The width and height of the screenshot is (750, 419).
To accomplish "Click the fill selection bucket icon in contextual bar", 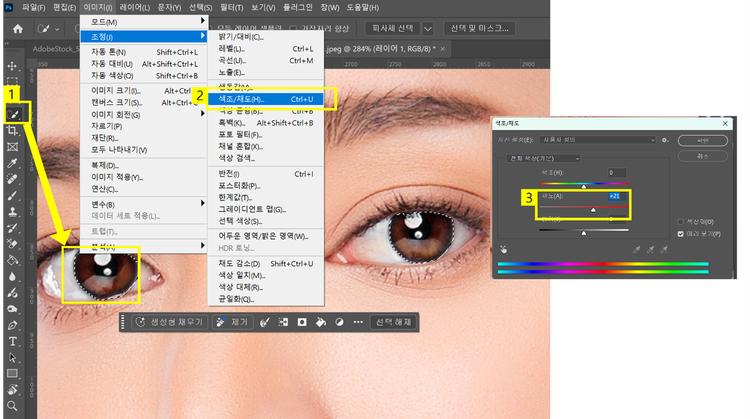I will (320, 322).
